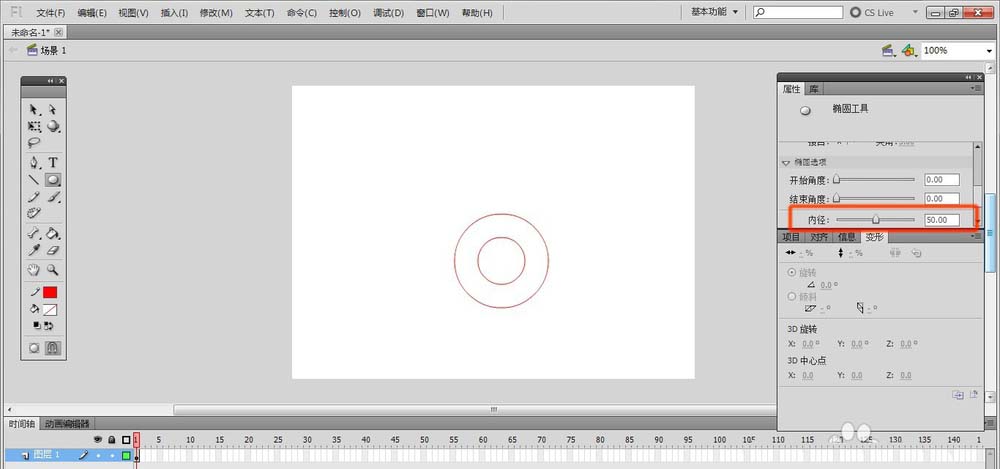Screen dimensions: 1000x469
Task: Select the Hand tool
Action: pyautogui.click(x=34, y=271)
